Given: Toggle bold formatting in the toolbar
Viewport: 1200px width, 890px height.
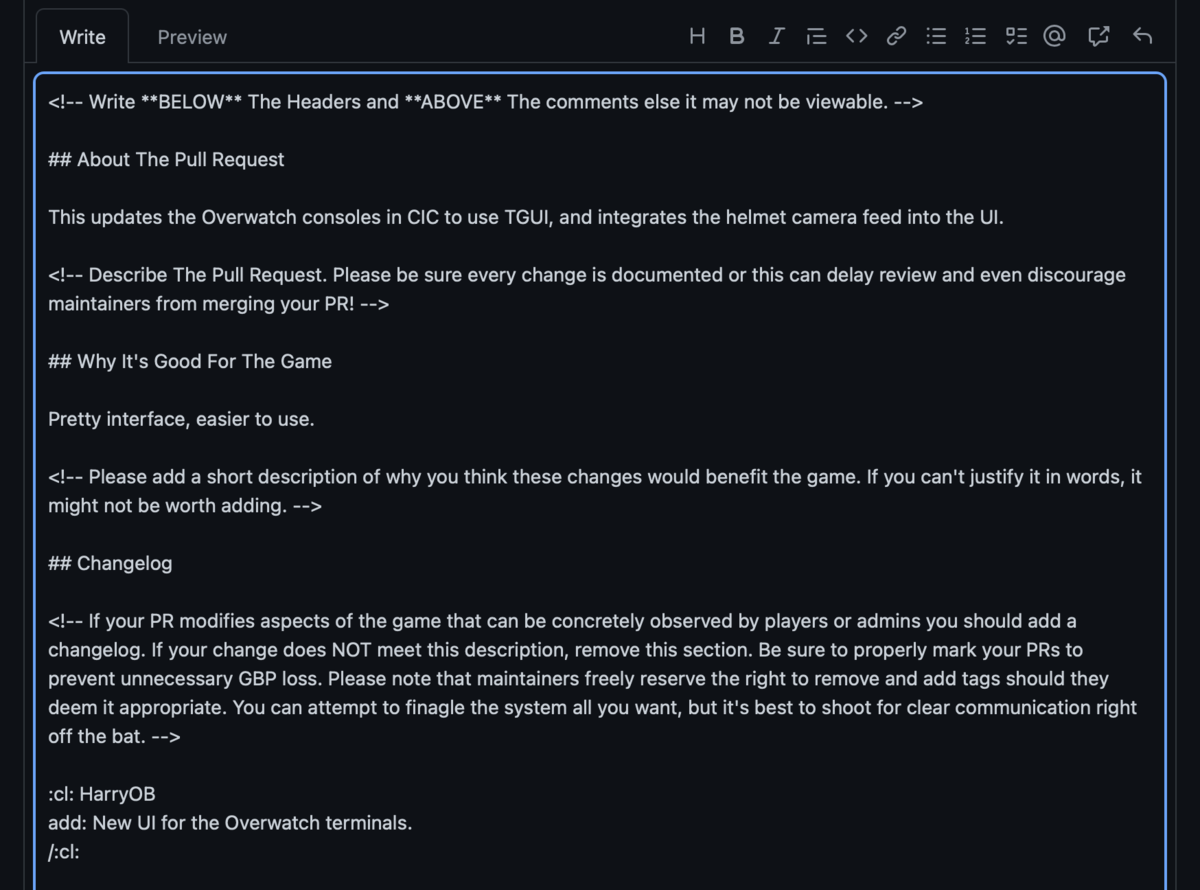Looking at the screenshot, I should tap(737, 37).
